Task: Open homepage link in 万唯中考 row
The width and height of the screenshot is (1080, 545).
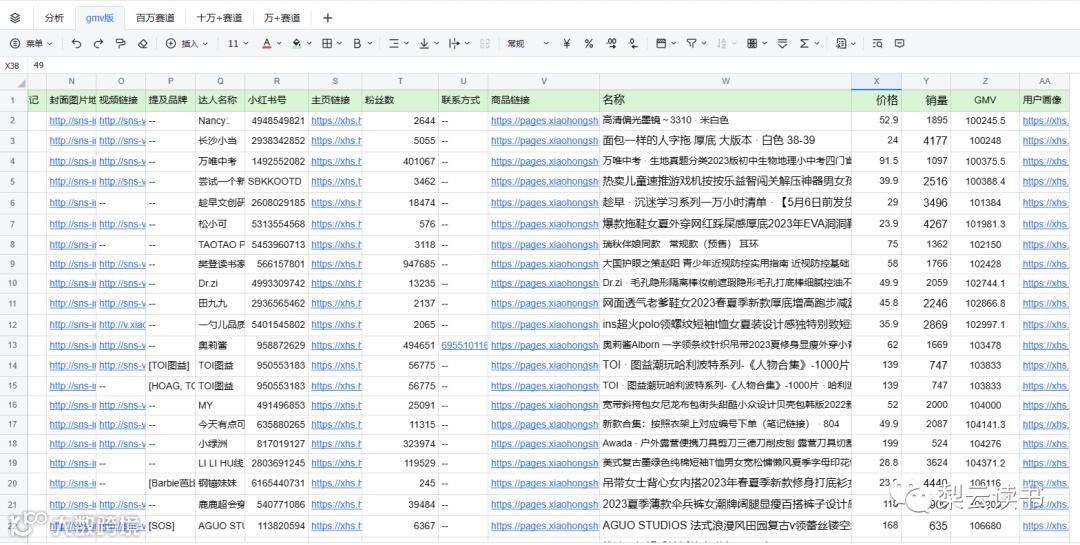Action: pos(335,161)
